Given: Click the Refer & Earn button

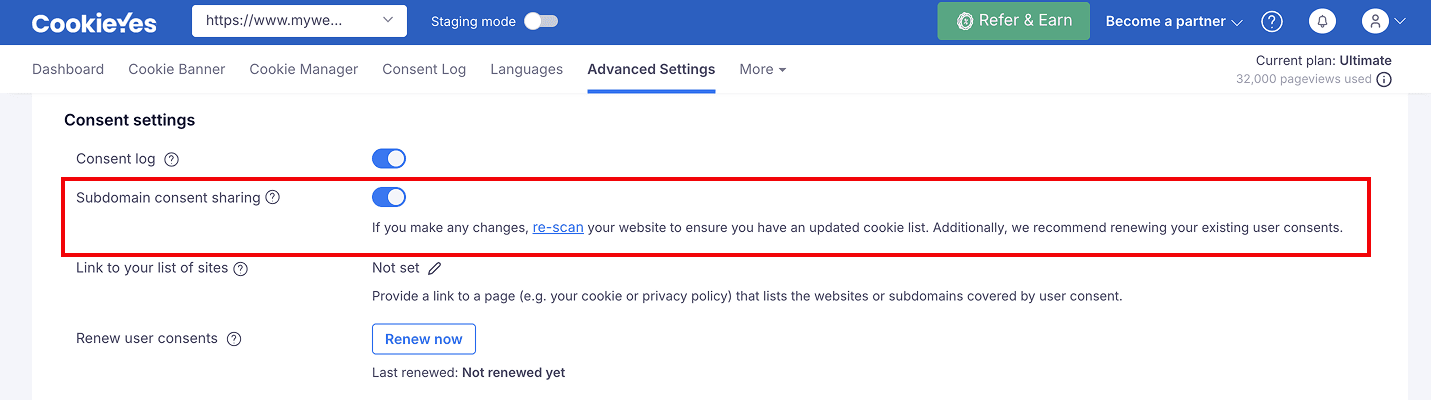Looking at the screenshot, I should coord(1013,21).
